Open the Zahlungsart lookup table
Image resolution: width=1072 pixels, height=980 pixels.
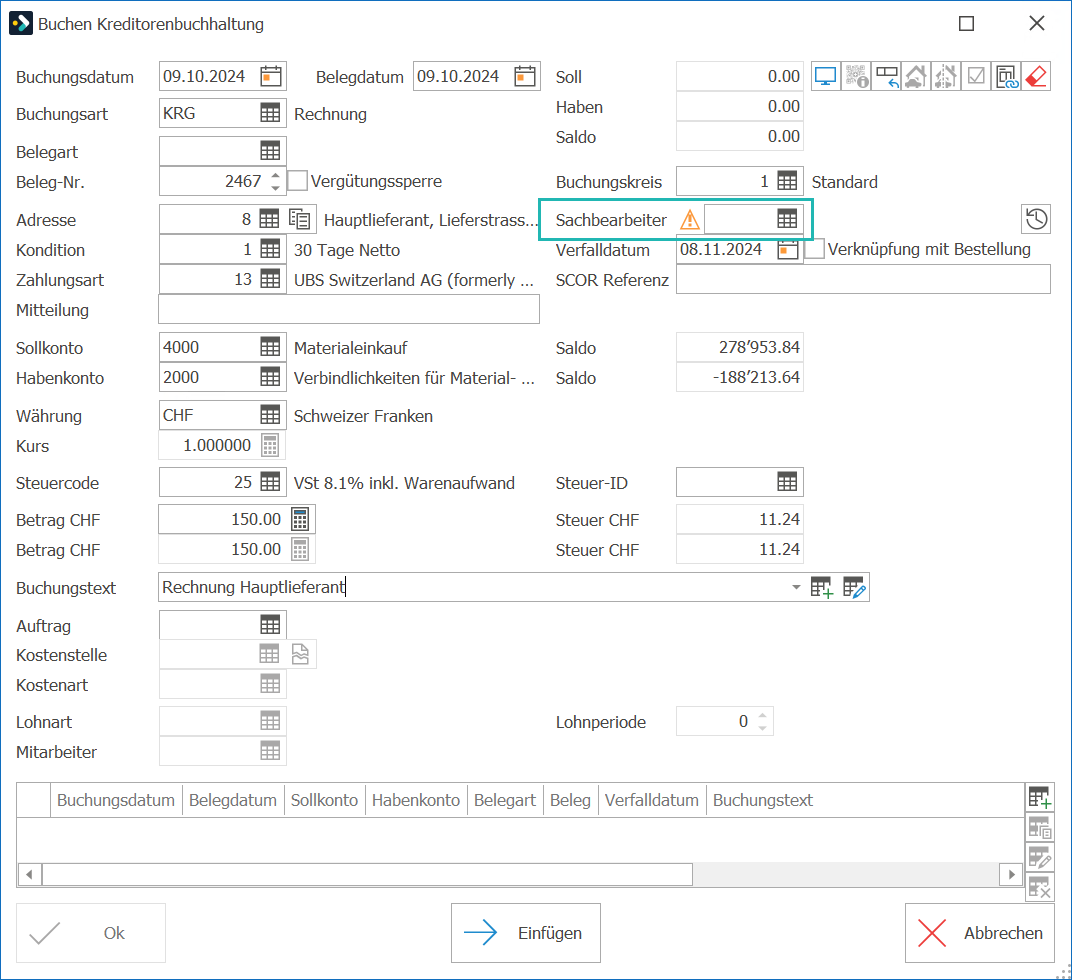pos(270,280)
